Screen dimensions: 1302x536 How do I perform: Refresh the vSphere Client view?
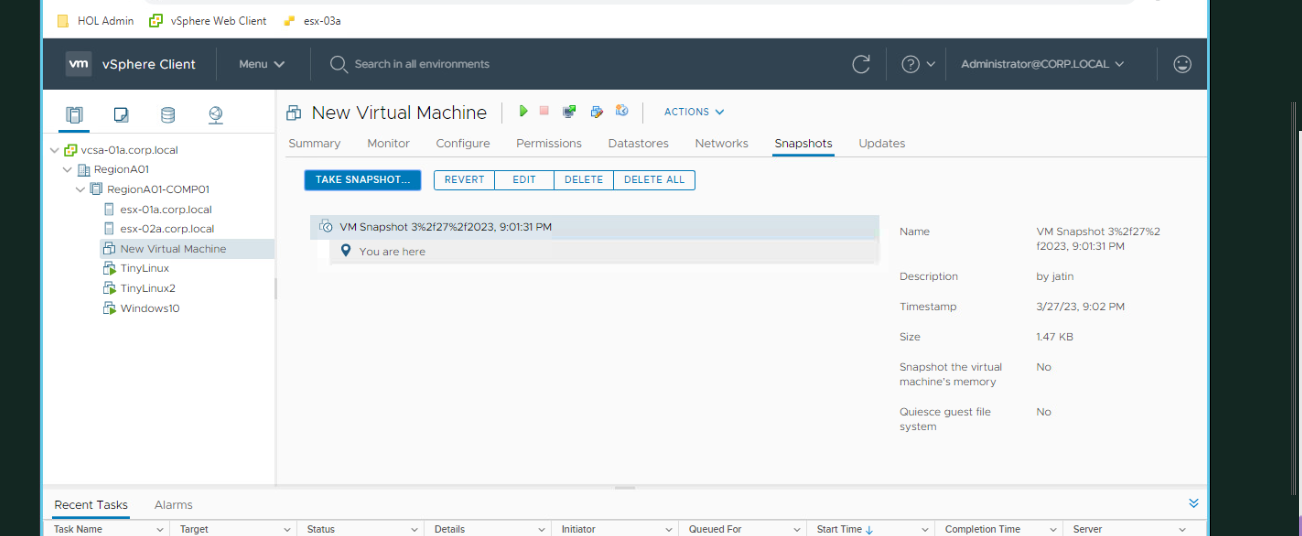tap(861, 64)
